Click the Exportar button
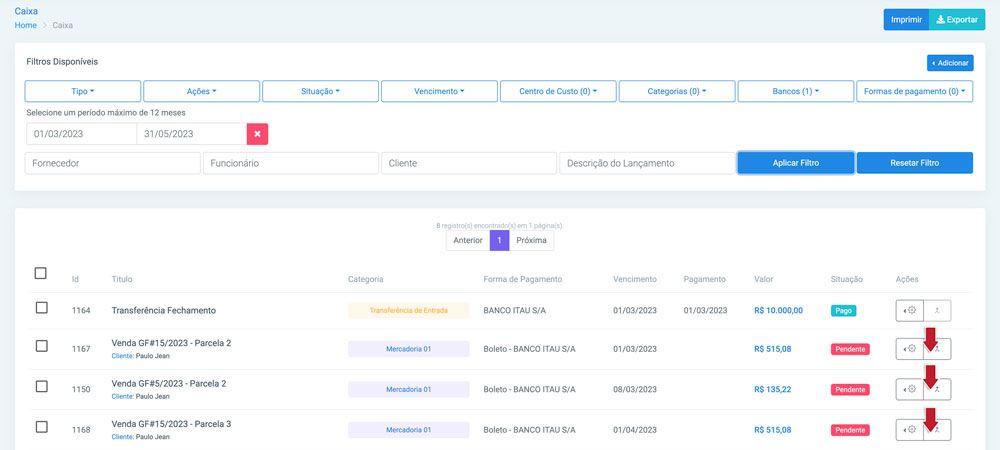Viewport: 1000px width, 450px height. [x=957, y=20]
